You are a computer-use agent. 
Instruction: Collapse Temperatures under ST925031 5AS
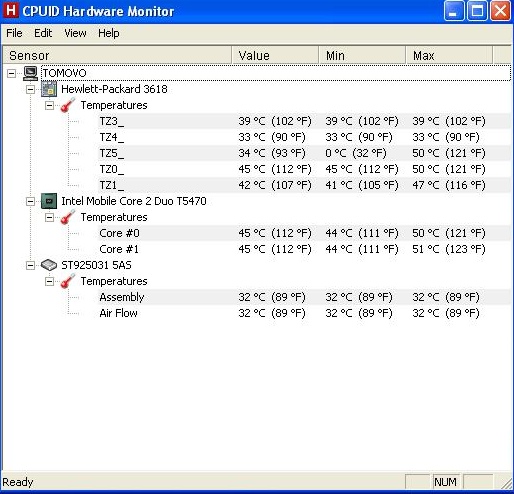coord(49,281)
